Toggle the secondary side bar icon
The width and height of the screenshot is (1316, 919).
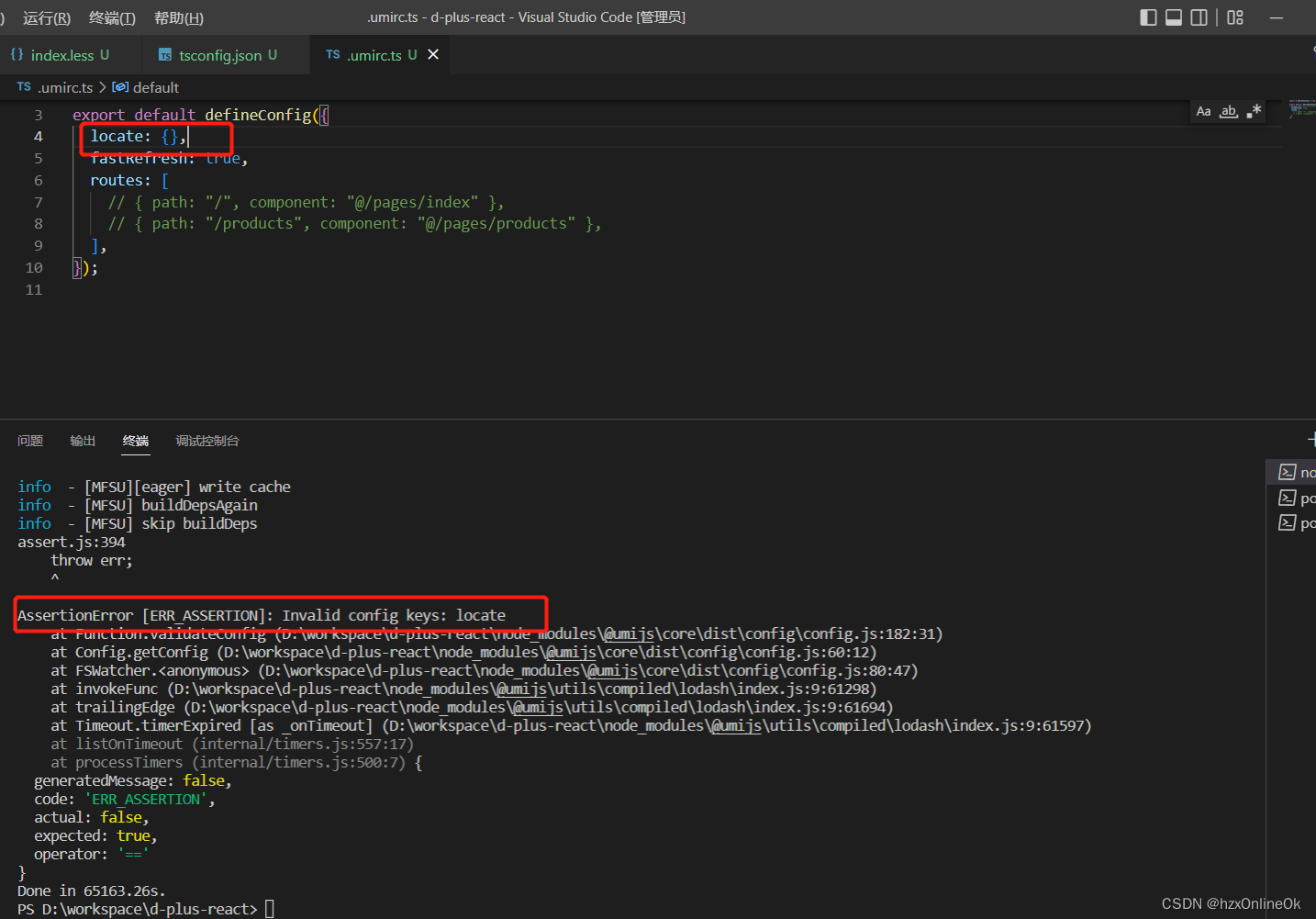pyautogui.click(x=1199, y=17)
